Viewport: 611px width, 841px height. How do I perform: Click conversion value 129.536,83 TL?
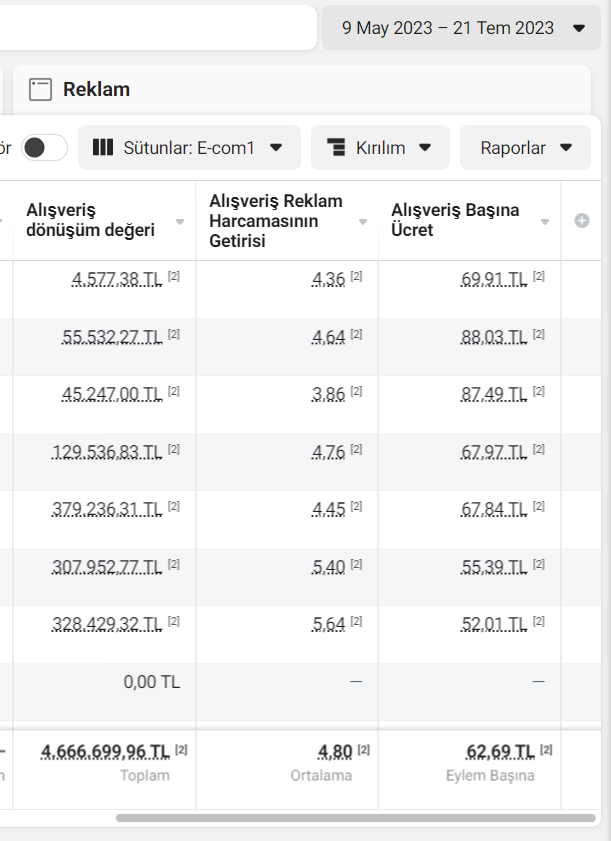[x=107, y=452]
